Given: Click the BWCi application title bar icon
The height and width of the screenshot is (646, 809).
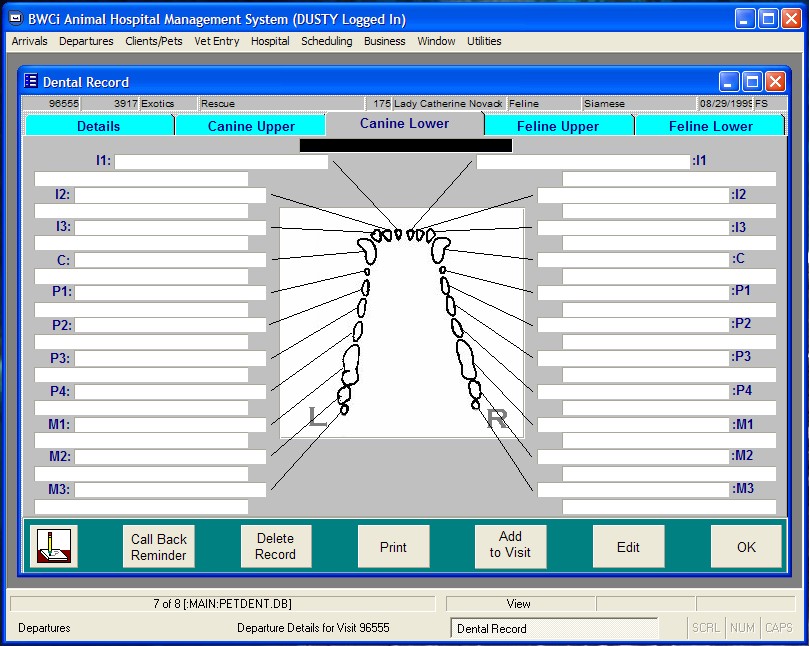Looking at the screenshot, I should click(x=17, y=19).
